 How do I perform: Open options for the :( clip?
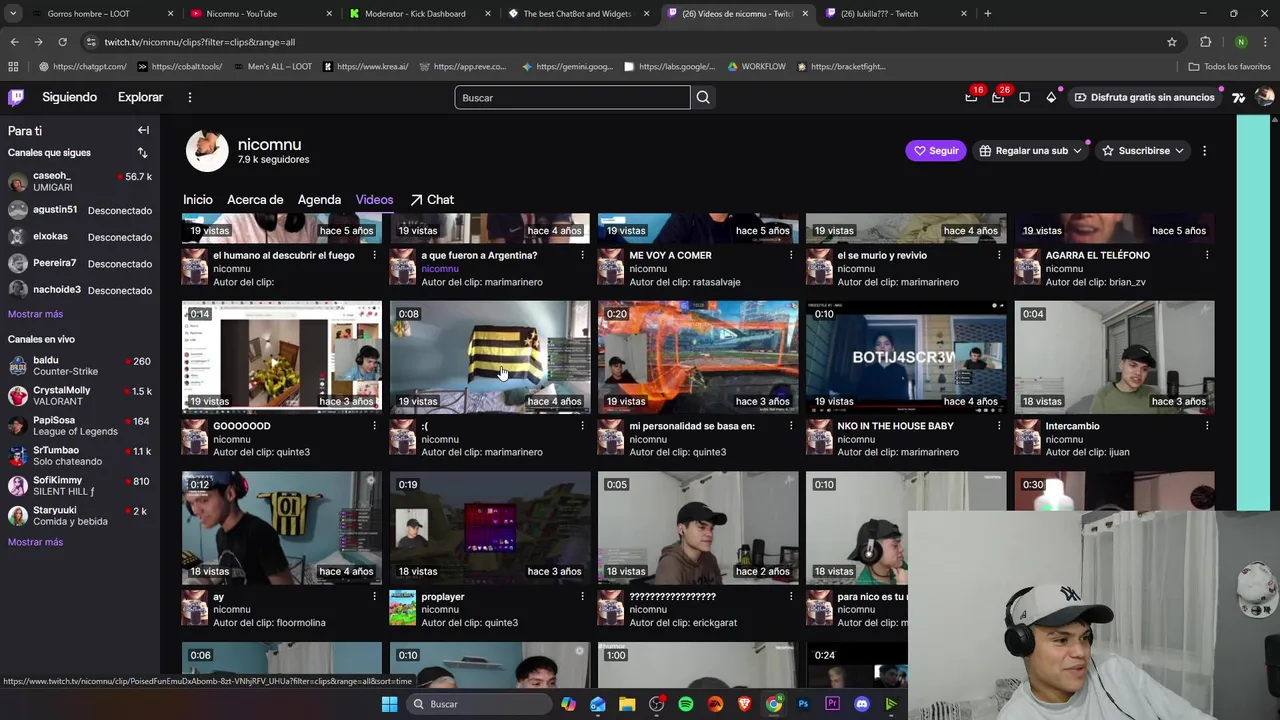pyautogui.click(x=582, y=426)
